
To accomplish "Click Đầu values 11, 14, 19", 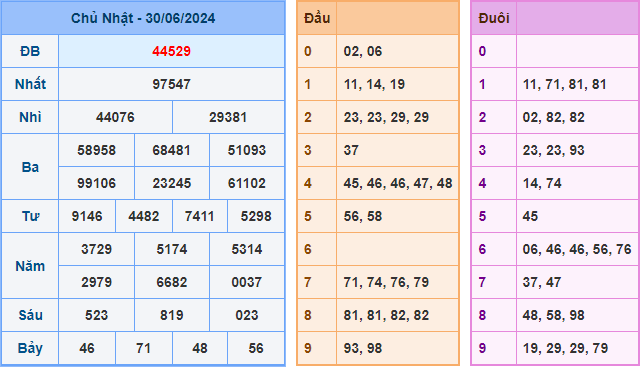I will 374,84.
